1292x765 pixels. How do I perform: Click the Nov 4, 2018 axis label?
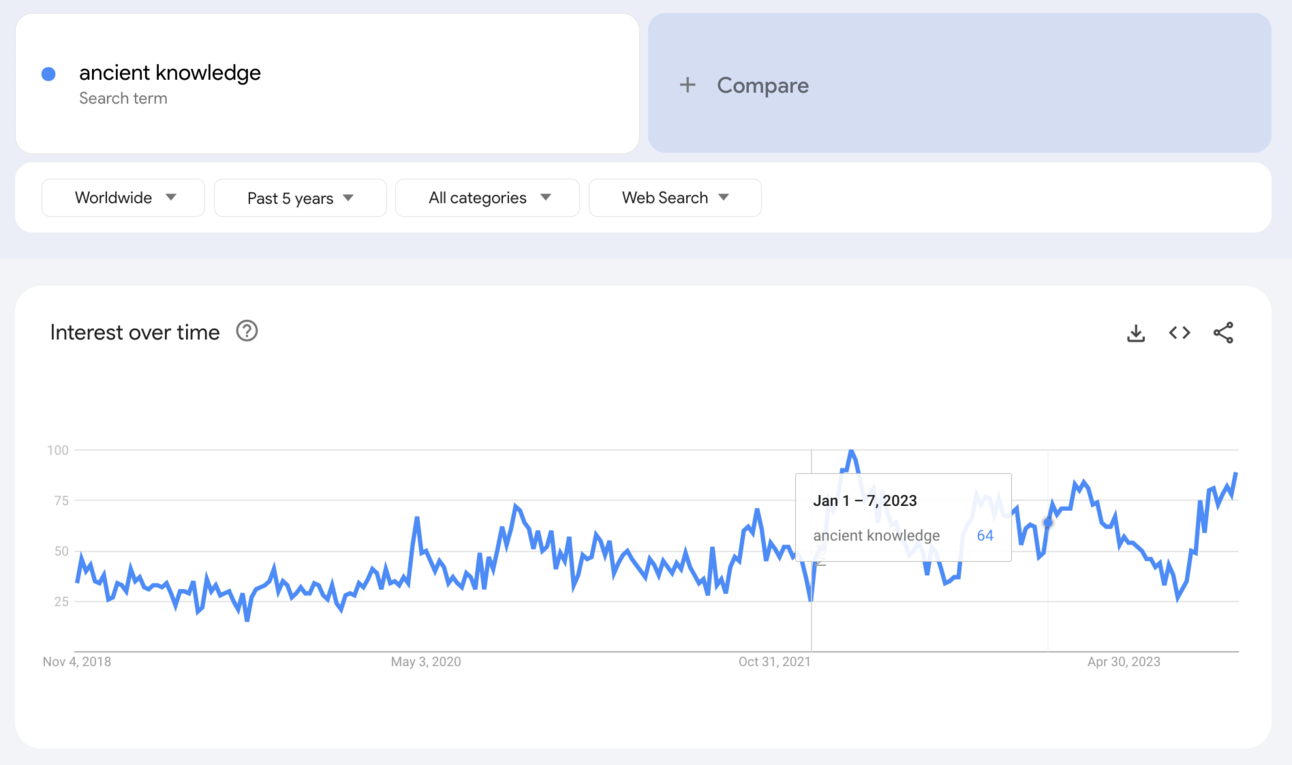pyautogui.click(x=77, y=662)
